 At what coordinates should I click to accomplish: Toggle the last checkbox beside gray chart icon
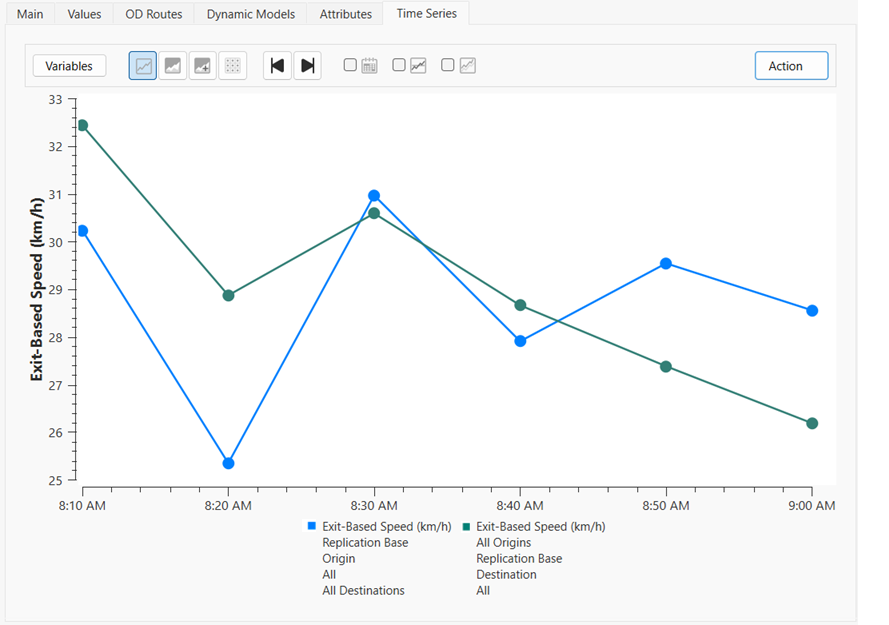coord(448,65)
